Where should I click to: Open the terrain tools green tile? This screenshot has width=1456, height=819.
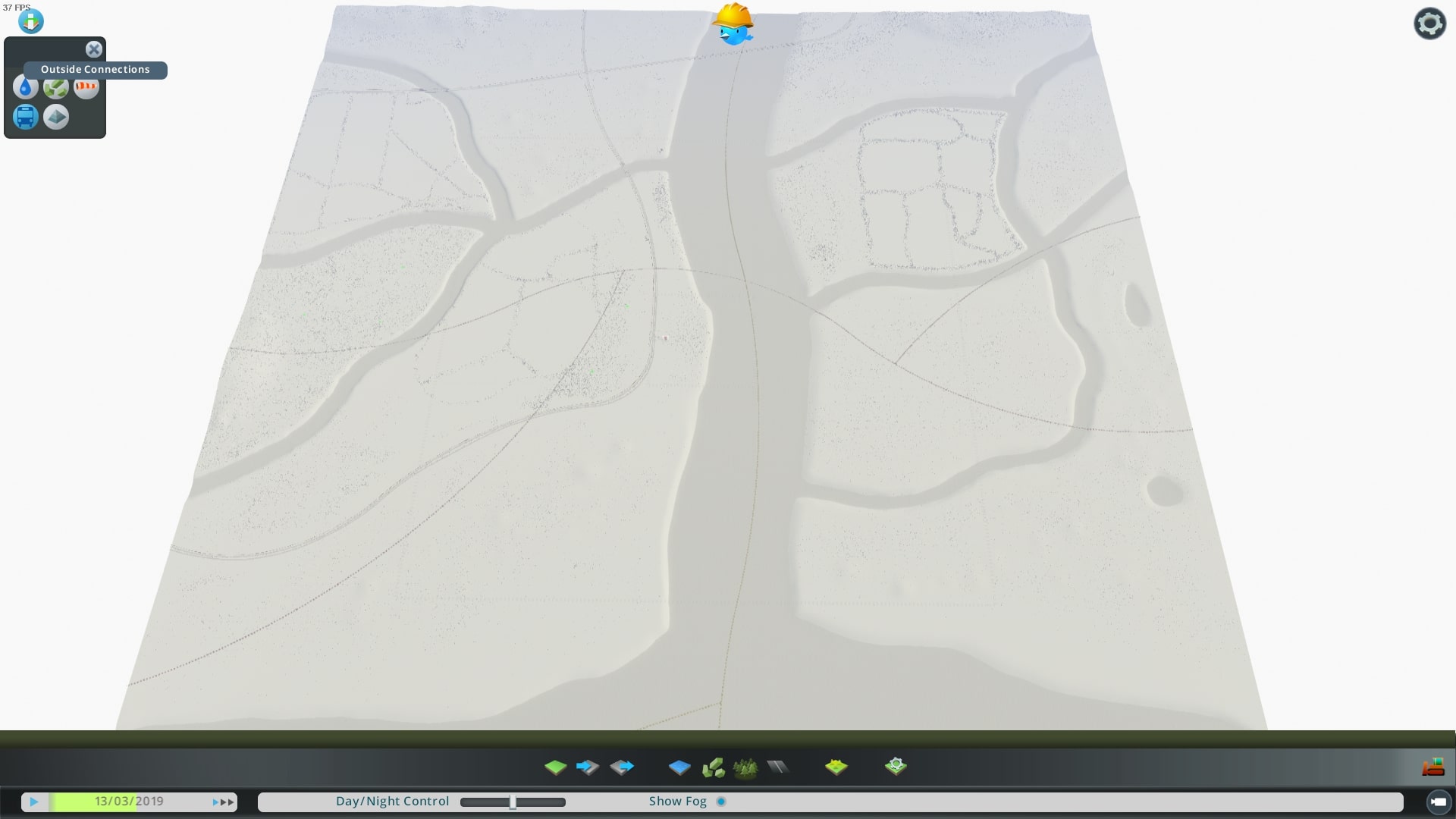[555, 767]
